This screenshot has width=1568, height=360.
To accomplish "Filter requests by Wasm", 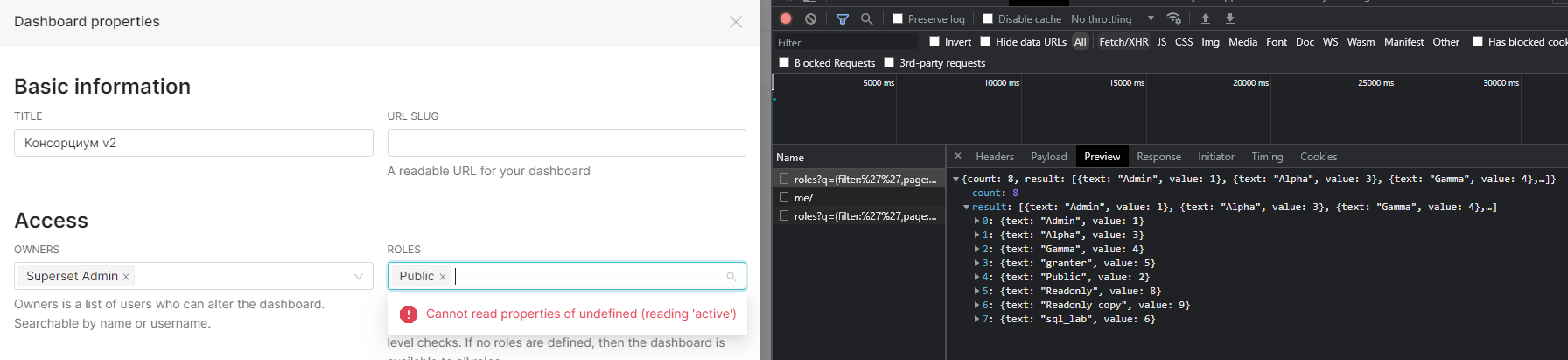I will click(x=1361, y=41).
